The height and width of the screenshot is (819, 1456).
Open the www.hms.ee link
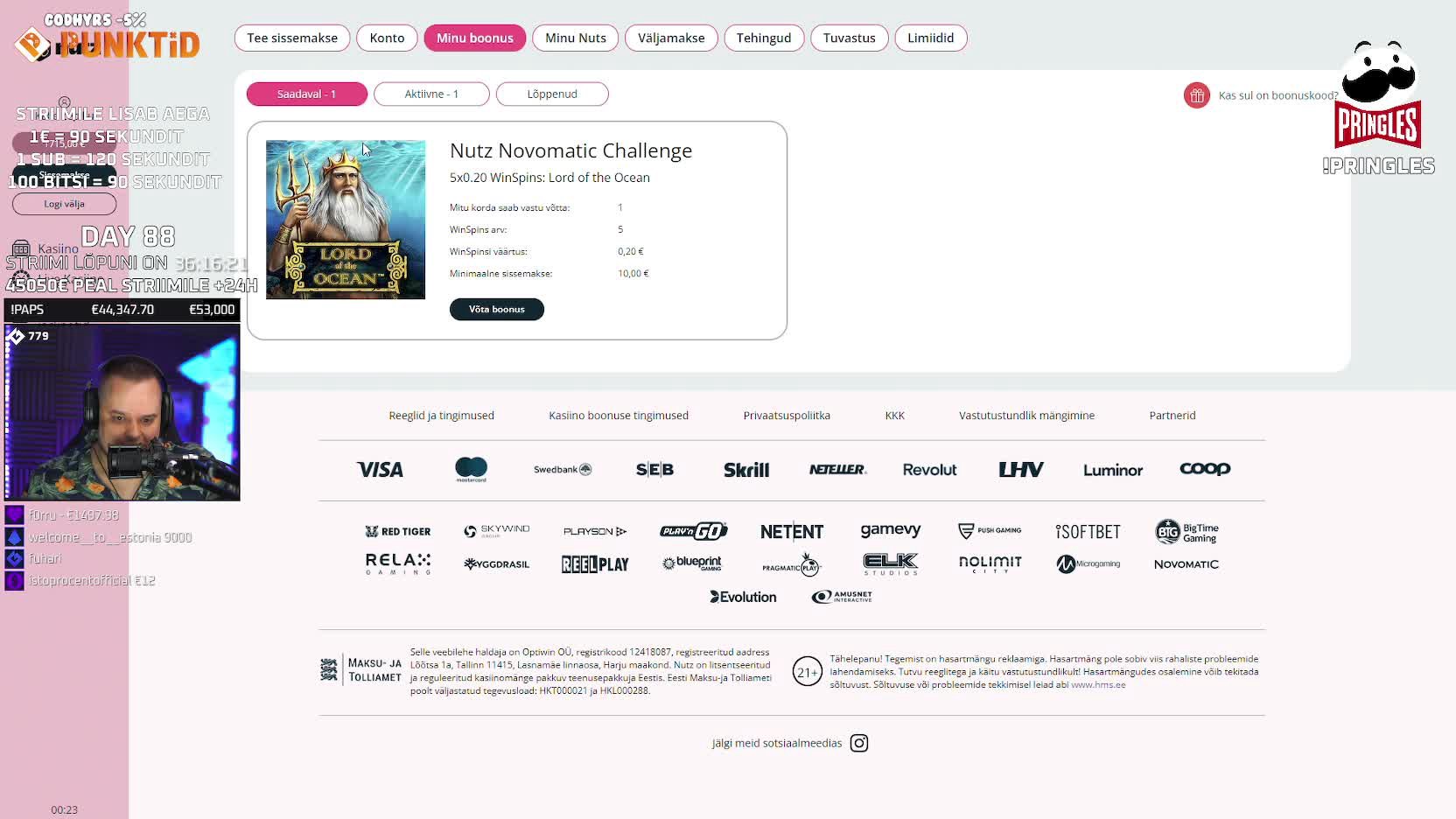coord(1098,684)
